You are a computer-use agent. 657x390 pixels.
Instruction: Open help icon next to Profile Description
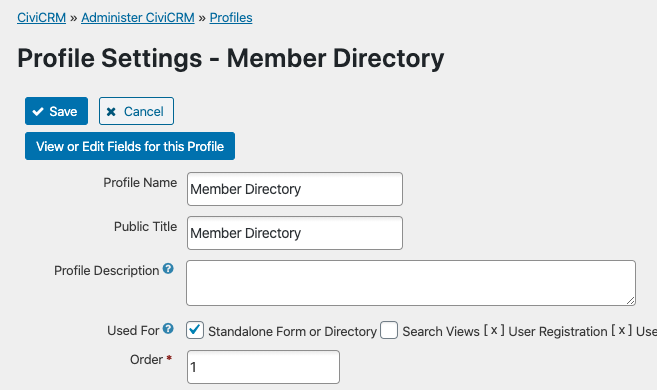(x=168, y=269)
